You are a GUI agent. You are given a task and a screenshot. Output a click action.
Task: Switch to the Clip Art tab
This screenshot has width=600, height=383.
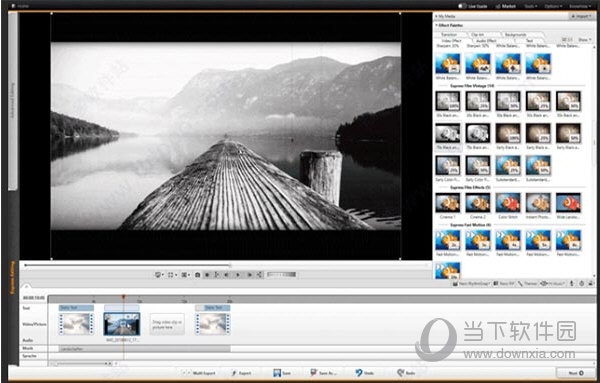[479, 34]
